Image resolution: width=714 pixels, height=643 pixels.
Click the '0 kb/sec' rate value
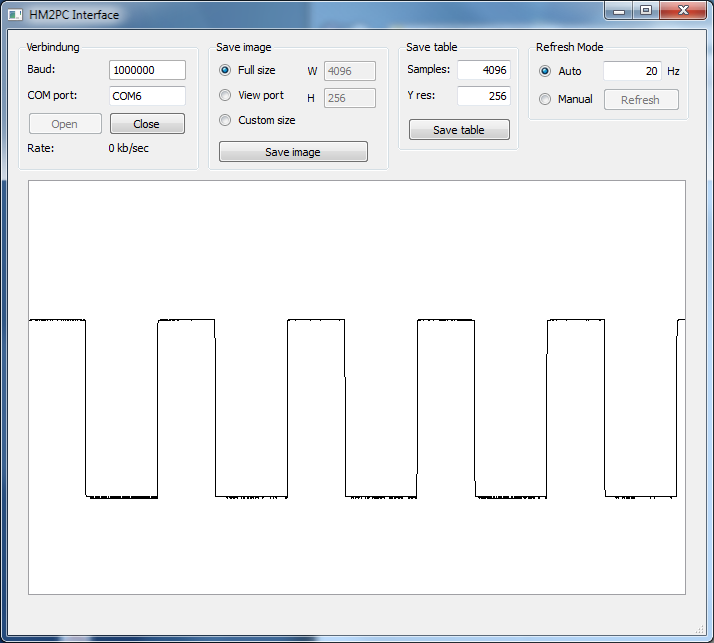(x=128, y=148)
